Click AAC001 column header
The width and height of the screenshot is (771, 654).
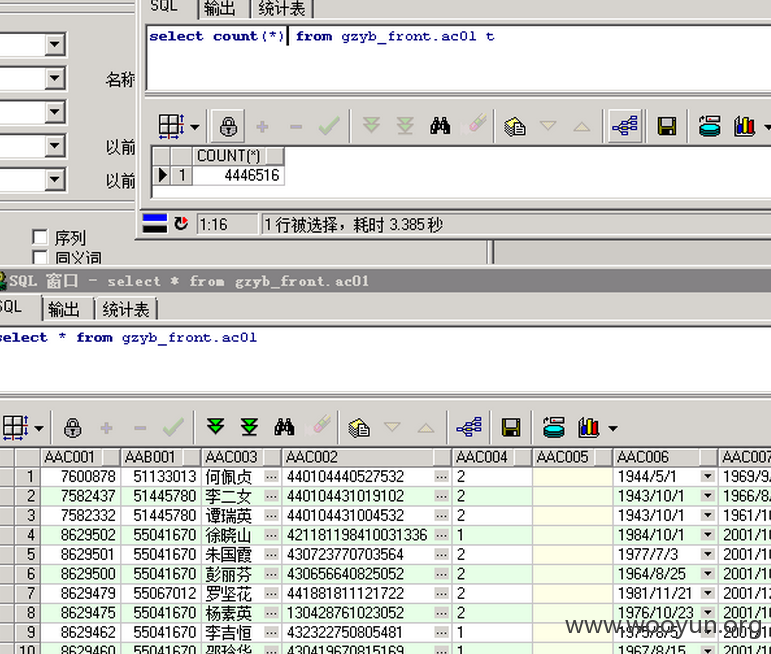point(80,457)
